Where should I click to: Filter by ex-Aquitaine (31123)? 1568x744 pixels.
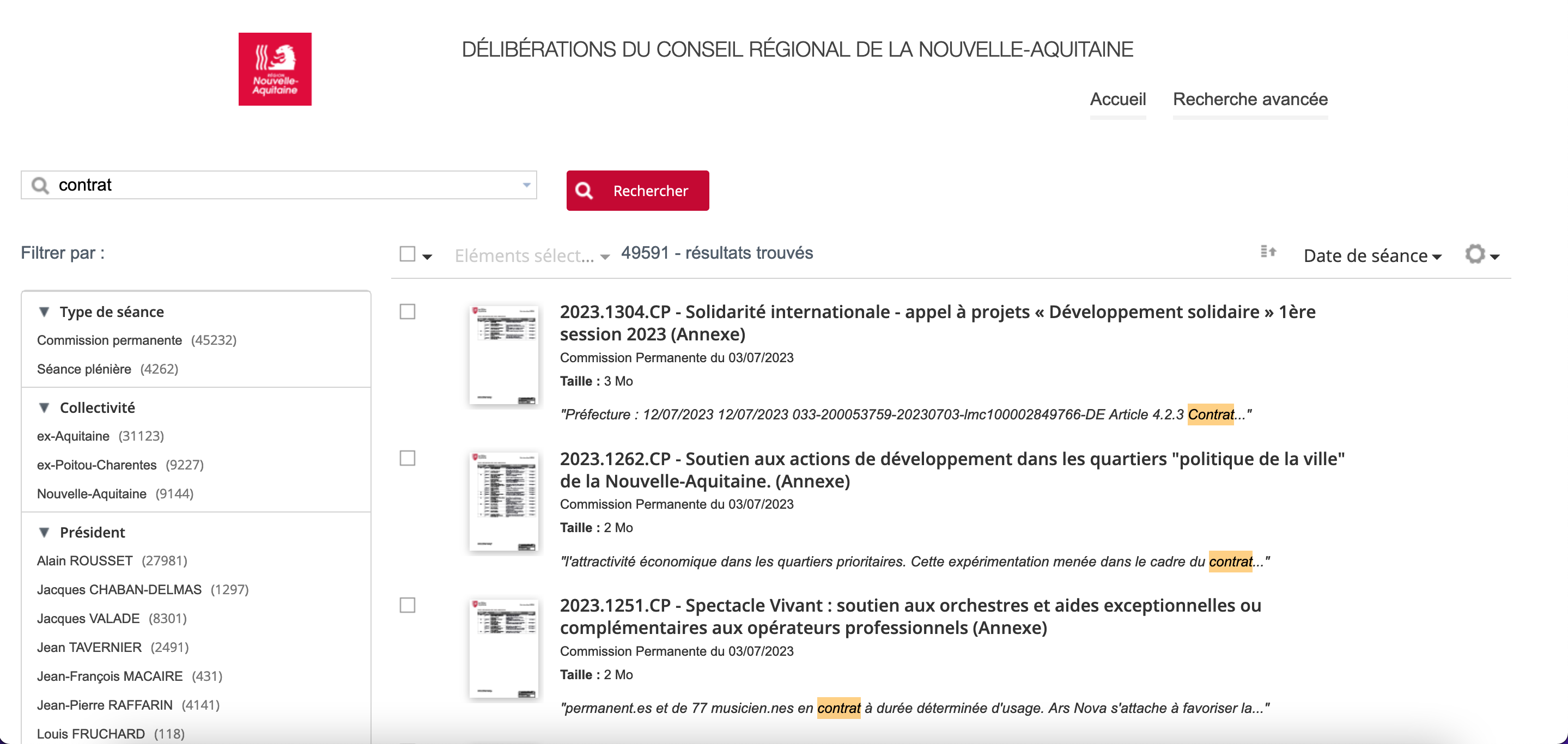point(100,436)
